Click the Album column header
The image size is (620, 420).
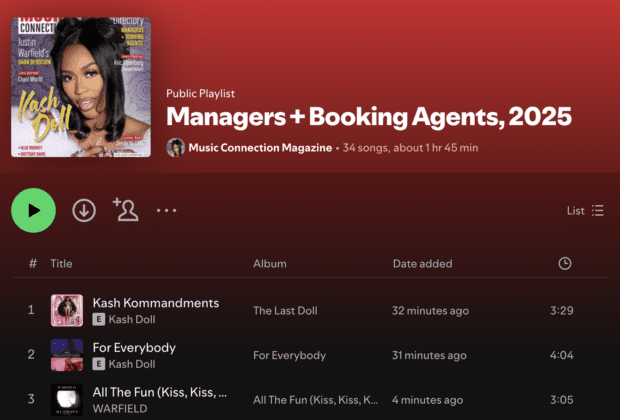pyautogui.click(x=270, y=264)
